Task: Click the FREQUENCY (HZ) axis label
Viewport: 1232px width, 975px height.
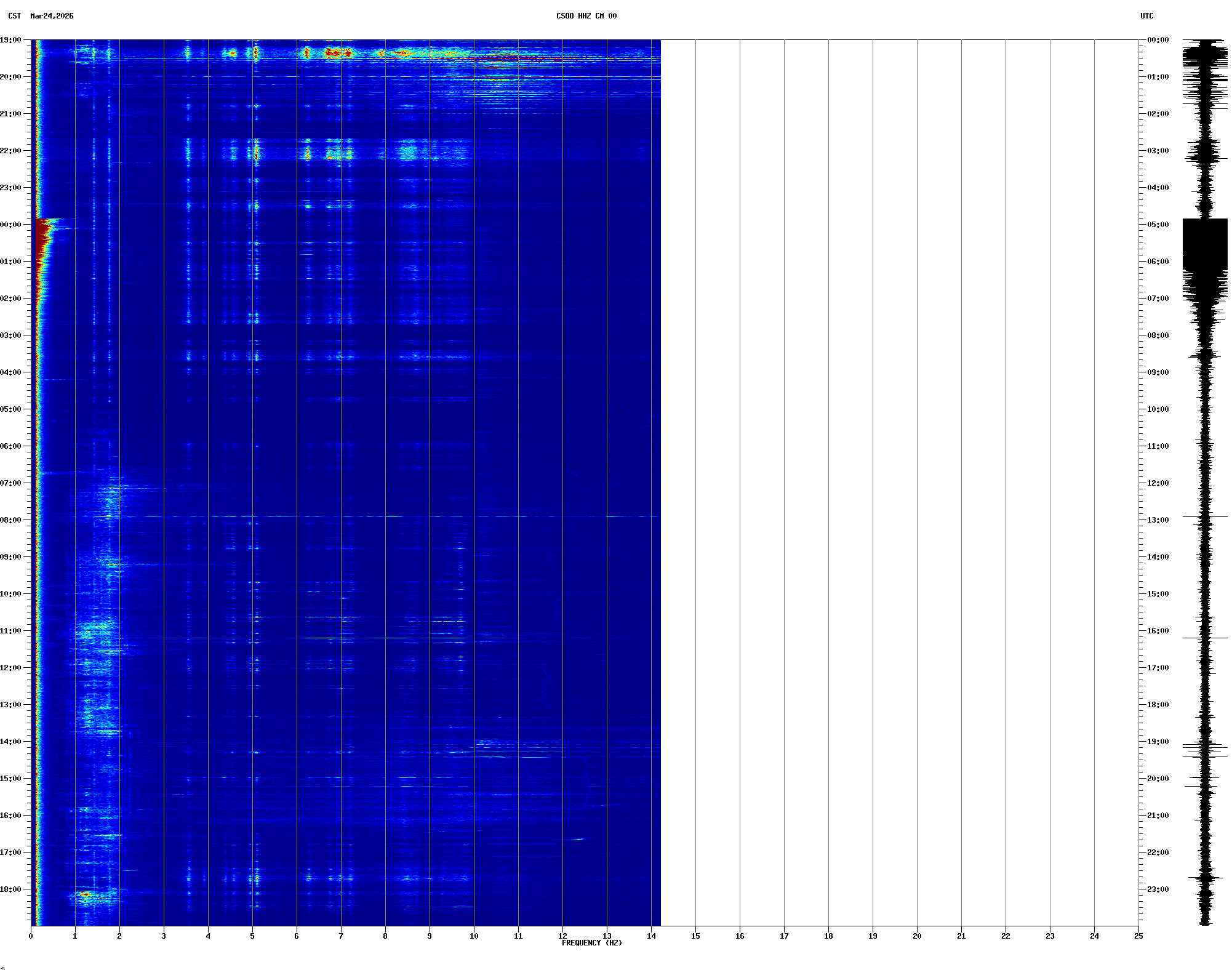Action: tap(591, 943)
